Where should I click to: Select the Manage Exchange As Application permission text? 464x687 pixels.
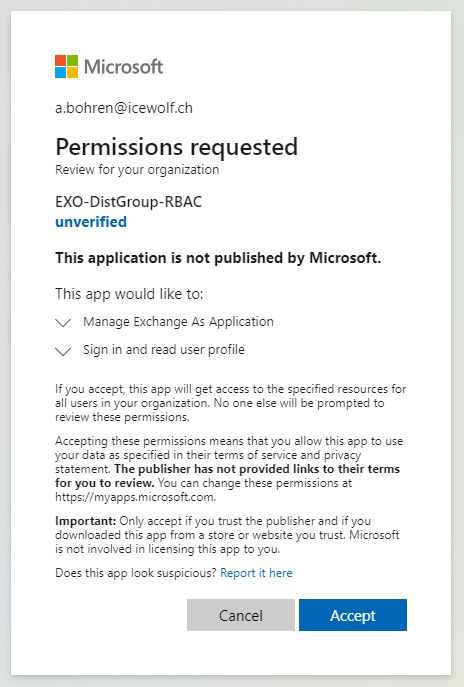point(178,322)
